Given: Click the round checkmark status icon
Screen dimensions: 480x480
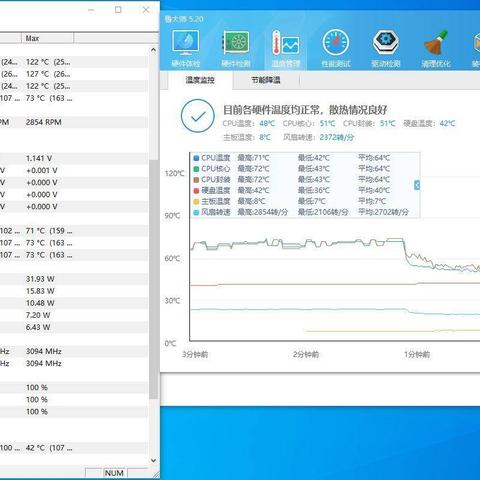Looking at the screenshot, I should click(x=198, y=116).
